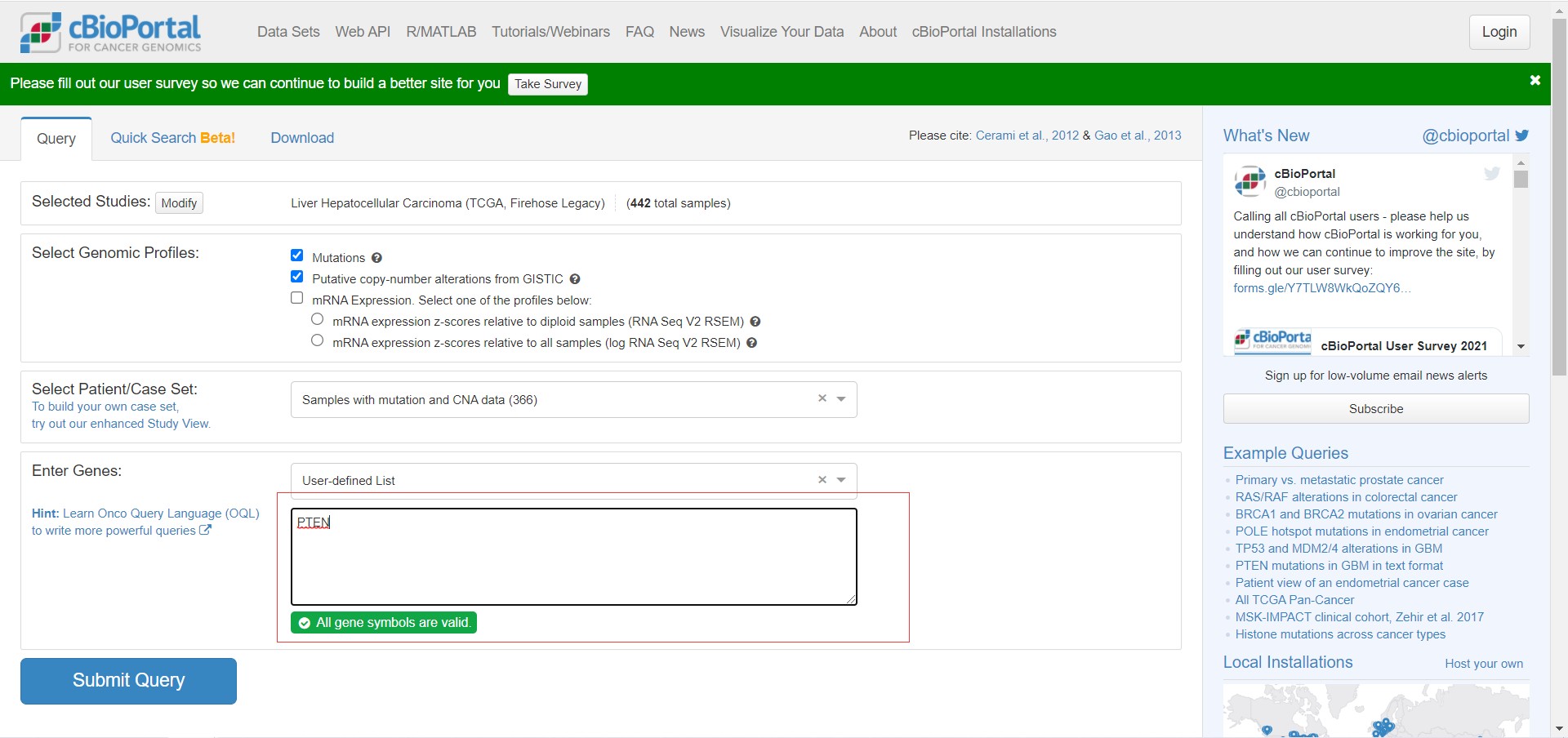Open cBioPortal Installations navigation item
This screenshot has height=738, width=1568.
(x=984, y=32)
